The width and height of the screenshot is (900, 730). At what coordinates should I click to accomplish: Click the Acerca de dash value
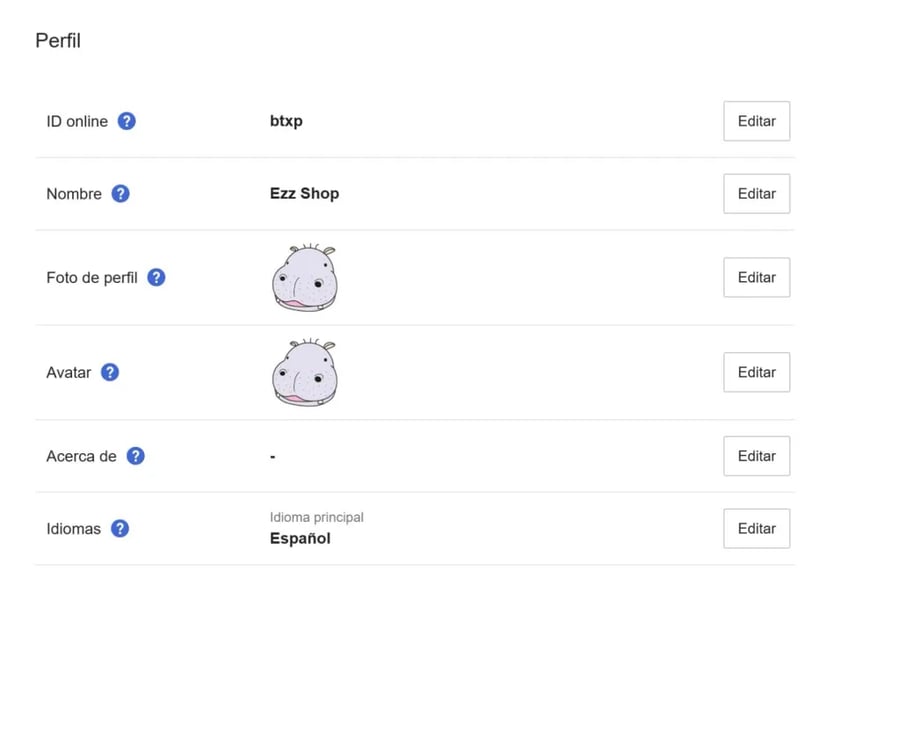tap(273, 456)
